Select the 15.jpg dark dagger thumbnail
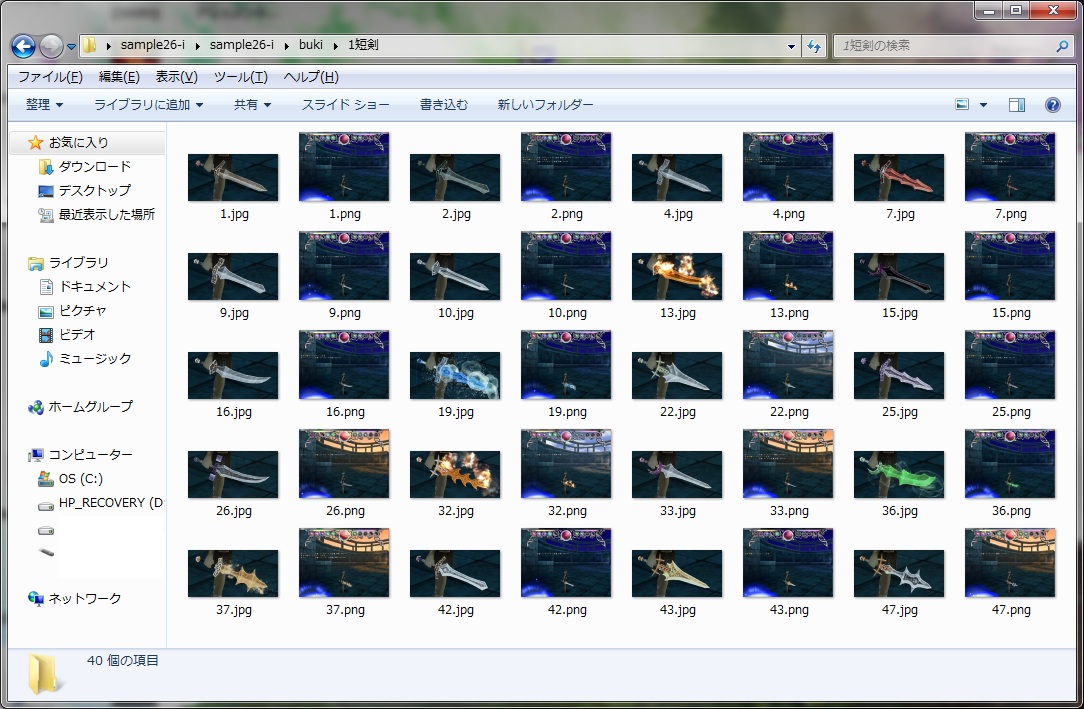The width and height of the screenshot is (1084, 709). click(x=899, y=276)
